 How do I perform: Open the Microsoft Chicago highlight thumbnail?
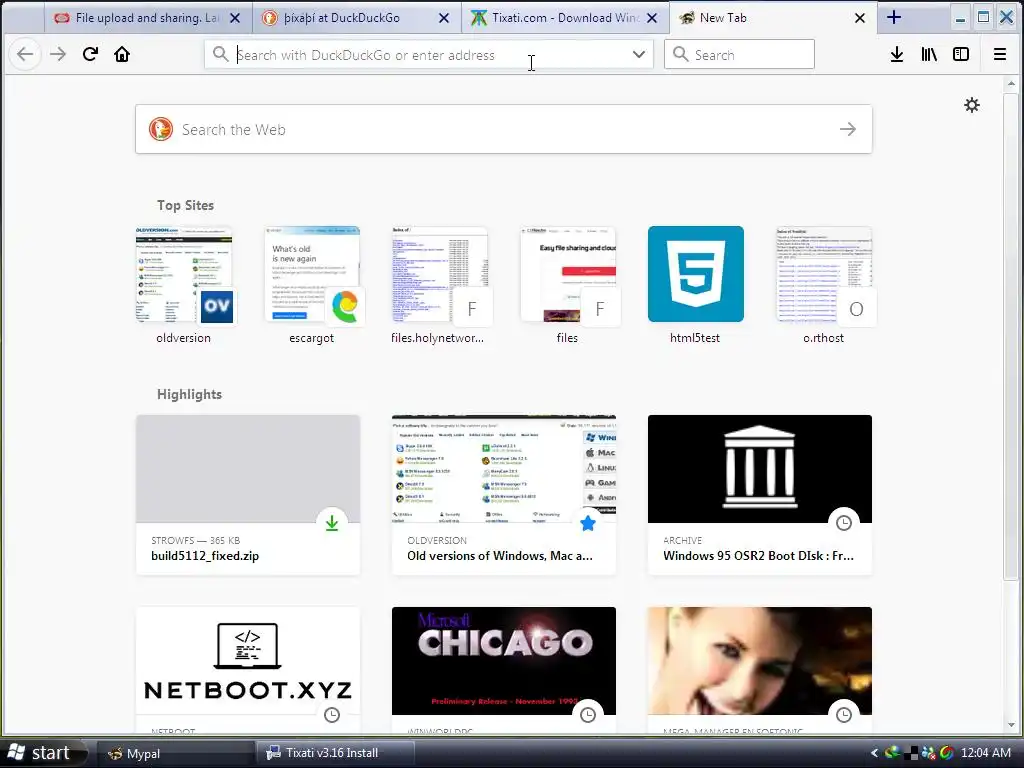coord(504,660)
